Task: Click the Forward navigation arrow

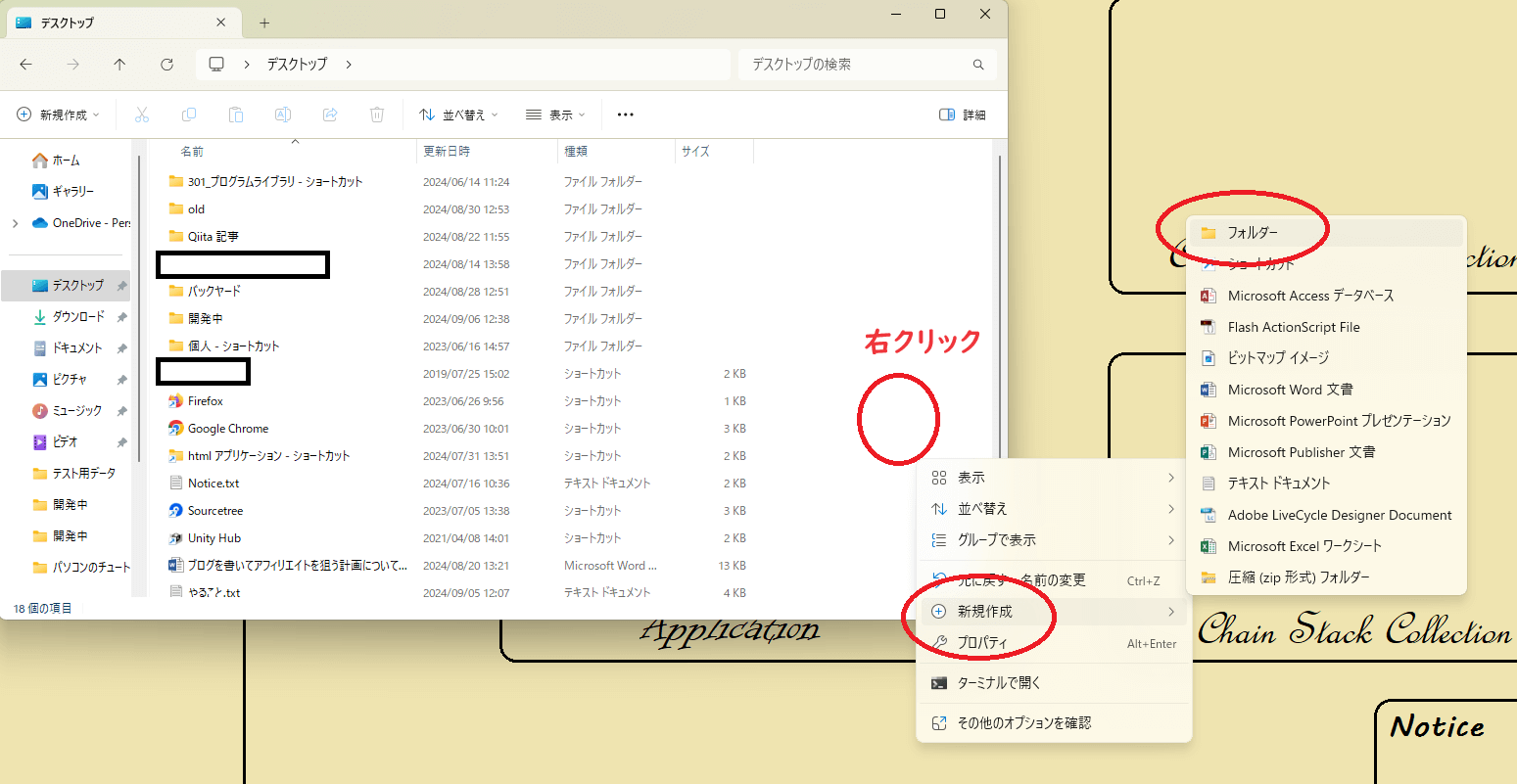Action: [x=72, y=65]
